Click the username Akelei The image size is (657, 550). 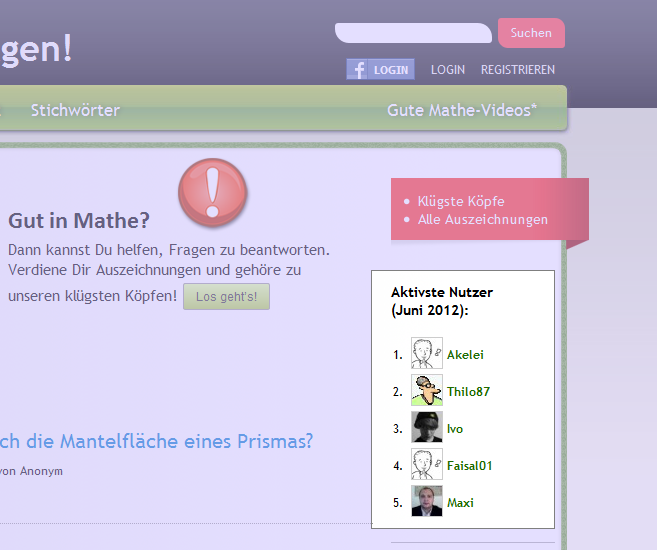coord(466,355)
